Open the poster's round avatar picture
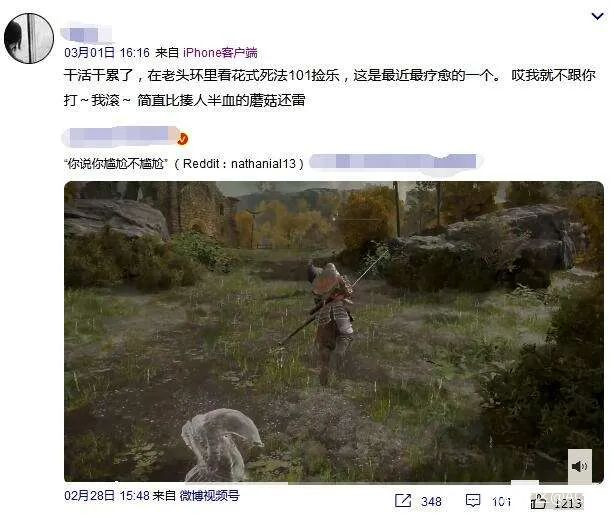The width and height of the screenshot is (614, 518). pos(29,38)
